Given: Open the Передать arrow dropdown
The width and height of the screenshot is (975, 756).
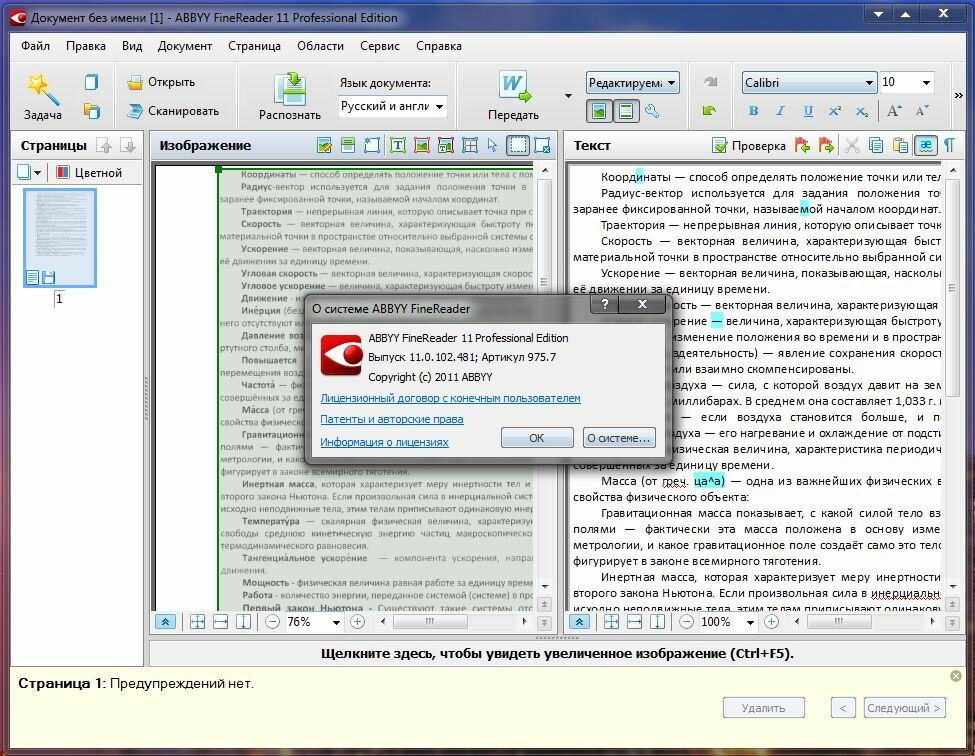Looking at the screenshot, I should tap(568, 96).
